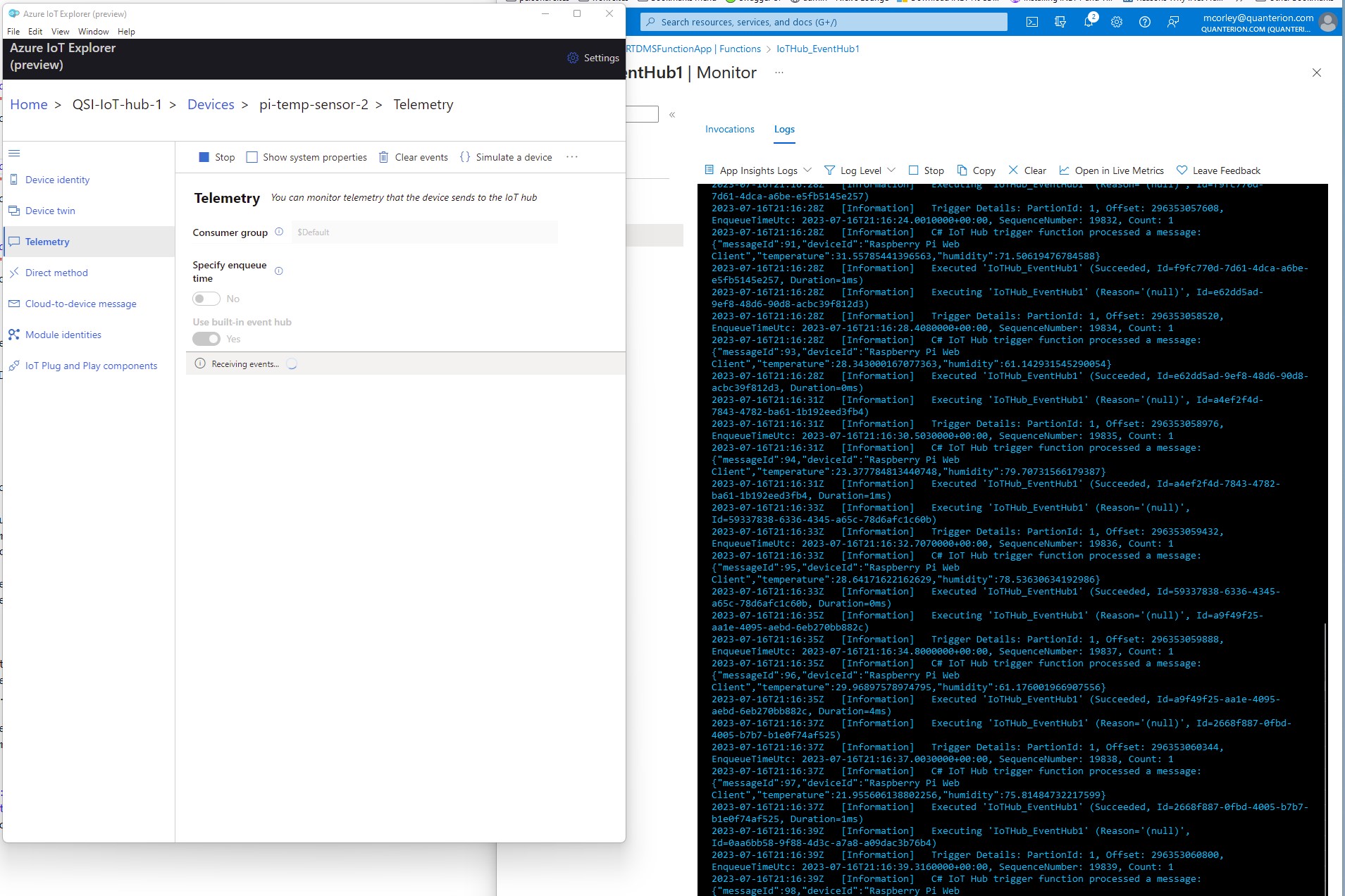Select the Logs tab
Screen dimensions: 1345x896
click(x=784, y=129)
